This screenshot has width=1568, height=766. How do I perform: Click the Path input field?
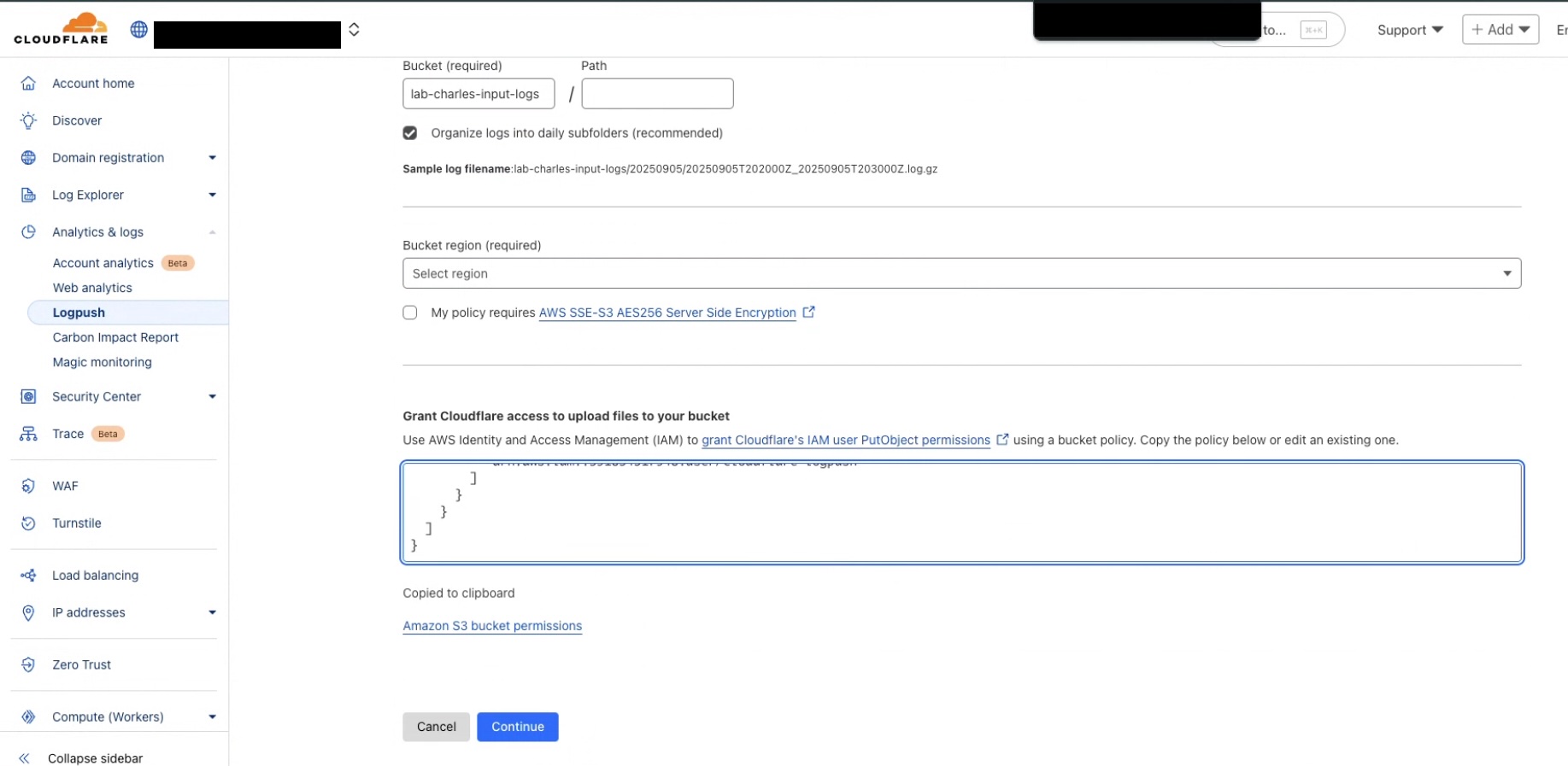(657, 94)
